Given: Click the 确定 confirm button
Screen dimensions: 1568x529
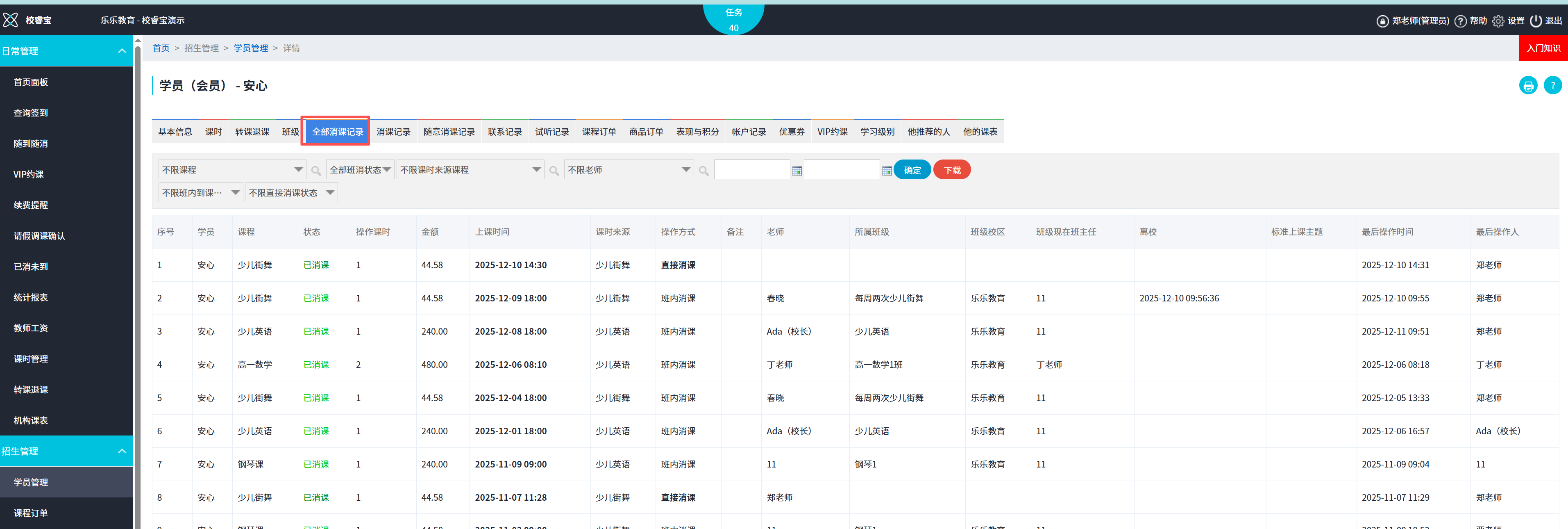Looking at the screenshot, I should 912,169.
